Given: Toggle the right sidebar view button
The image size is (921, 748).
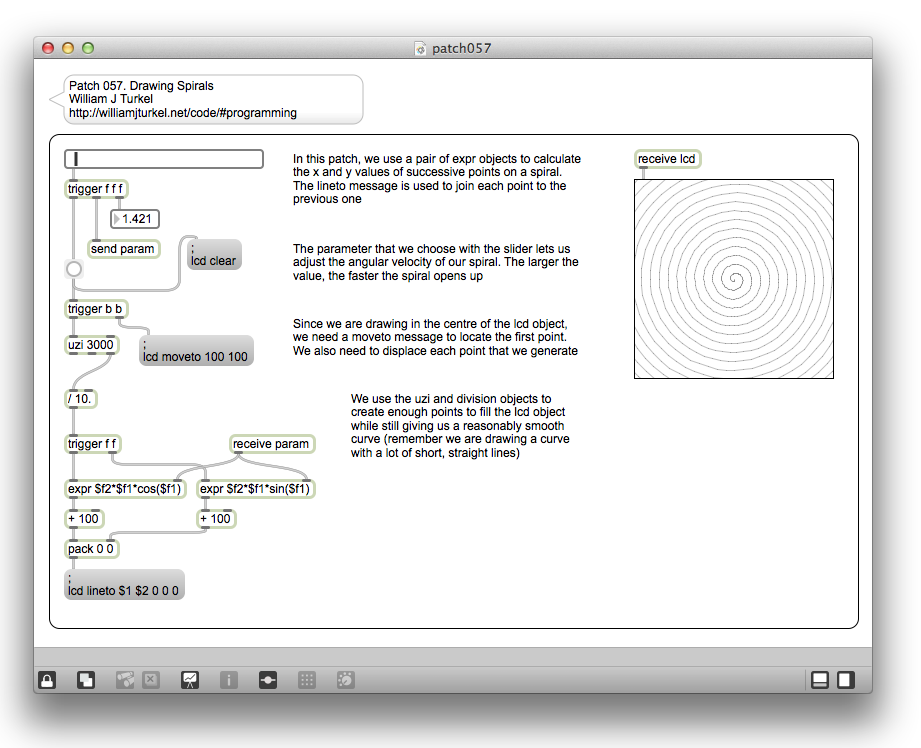Looking at the screenshot, I should [845, 680].
